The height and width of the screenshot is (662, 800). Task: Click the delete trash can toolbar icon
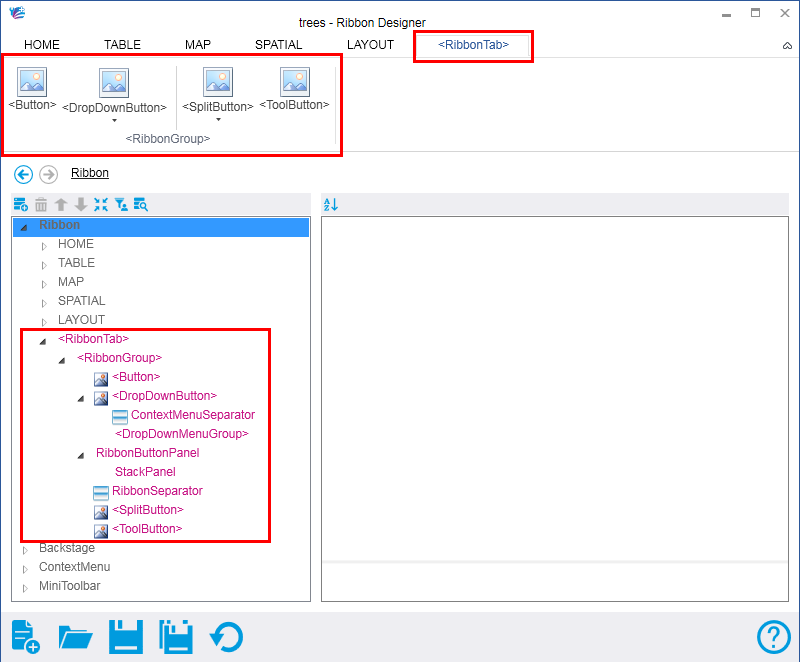[x=41, y=205]
